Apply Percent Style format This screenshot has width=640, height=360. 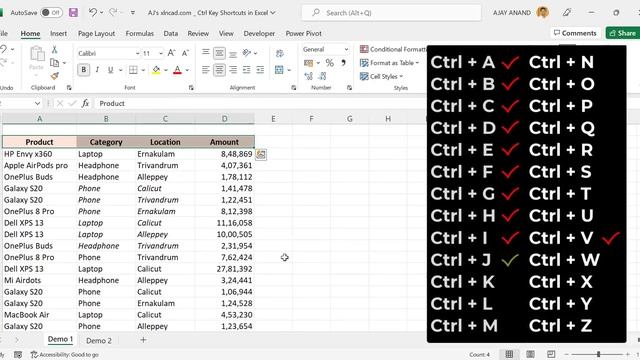[x=330, y=62]
